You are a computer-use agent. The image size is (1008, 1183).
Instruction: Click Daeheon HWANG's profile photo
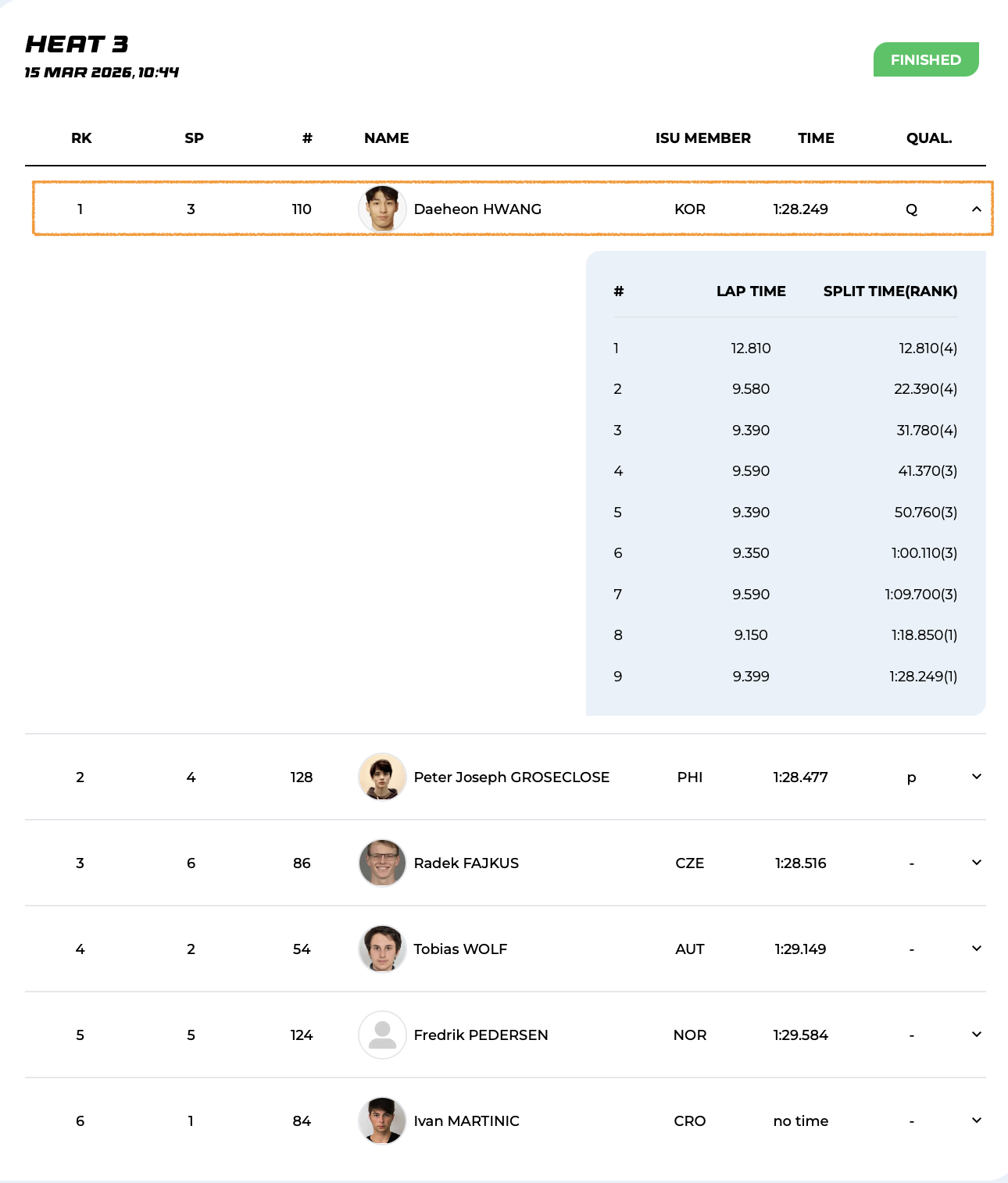click(x=382, y=209)
